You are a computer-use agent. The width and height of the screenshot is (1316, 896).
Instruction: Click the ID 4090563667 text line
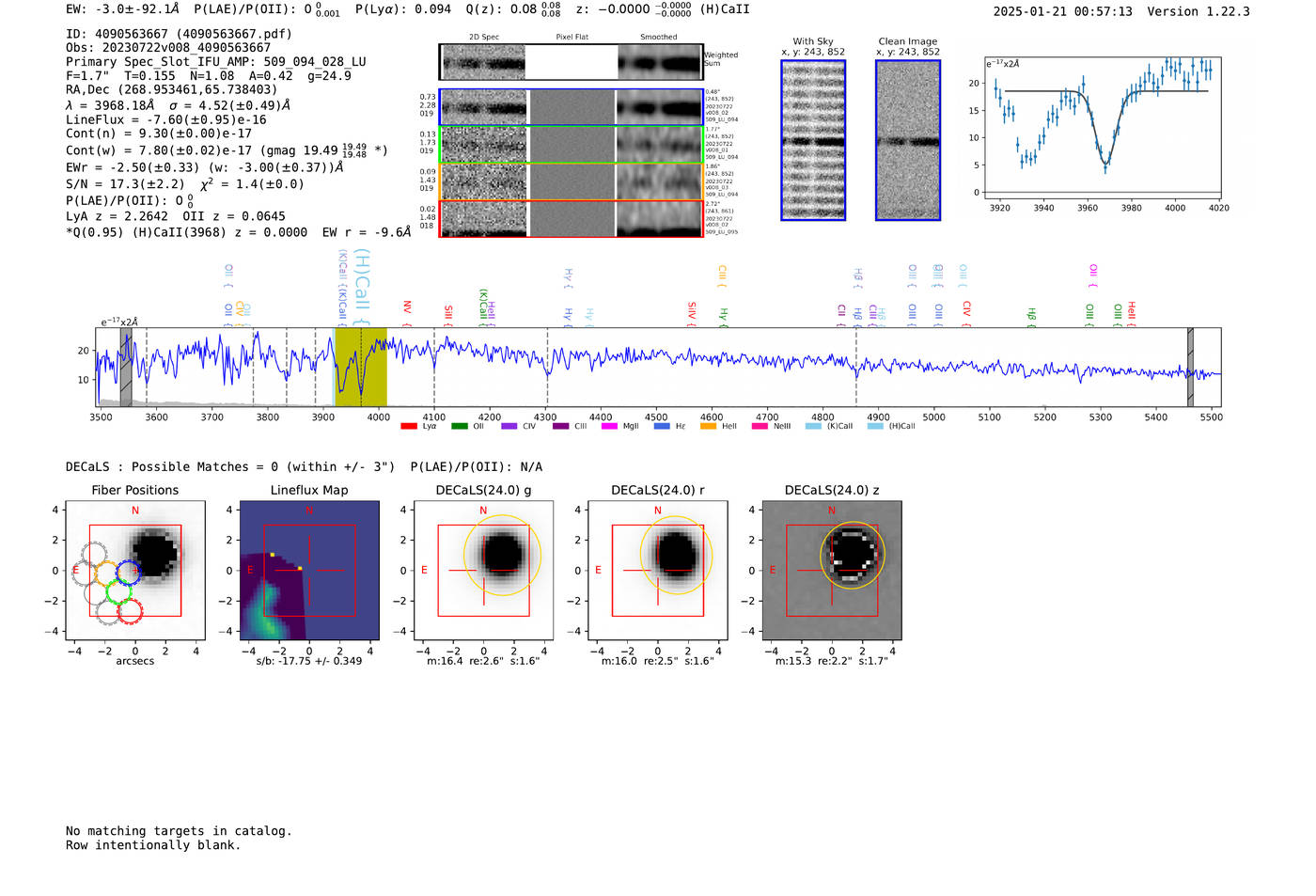(179, 34)
